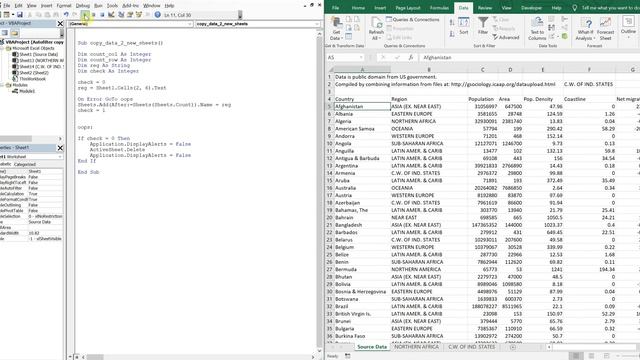The width and height of the screenshot is (640, 360).
Task: Switch to Page Layout ribbon tab
Action: click(x=408, y=8)
